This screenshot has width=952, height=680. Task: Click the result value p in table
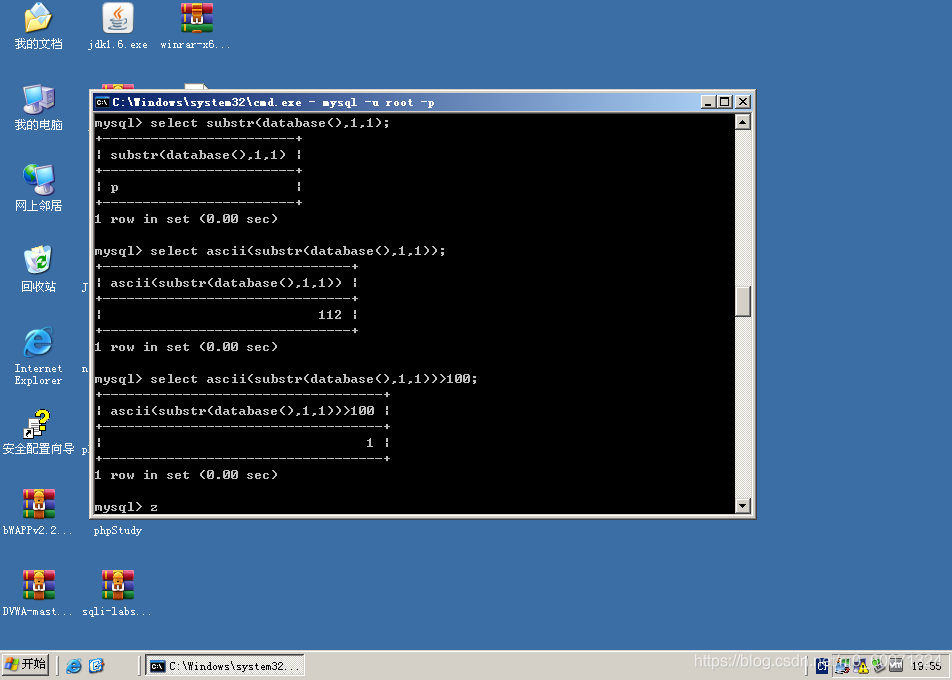[x=114, y=188]
